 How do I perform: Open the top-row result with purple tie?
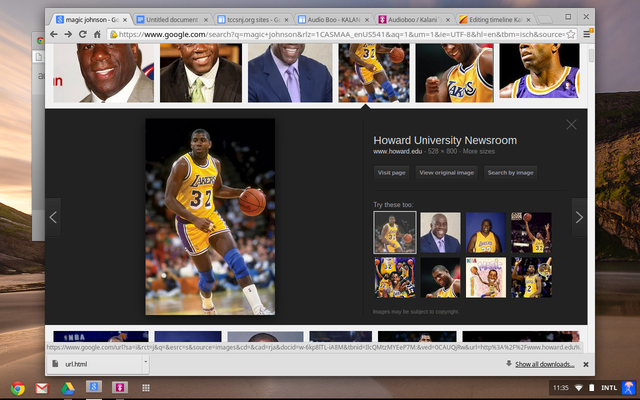(x=290, y=73)
